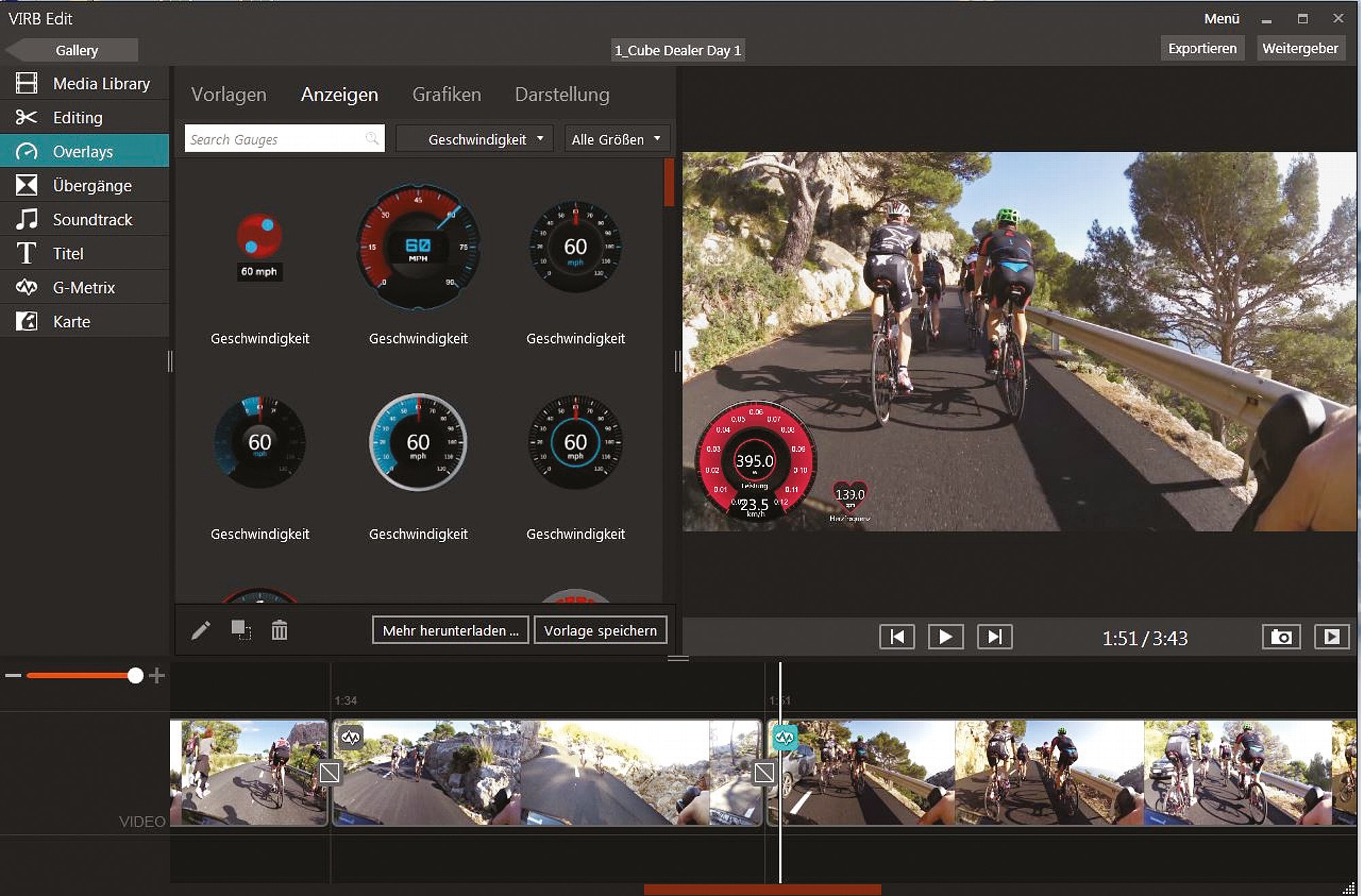Screen dimensions: 1361x896
Task: Click the timeline zoom slider handle
Action: tap(135, 676)
